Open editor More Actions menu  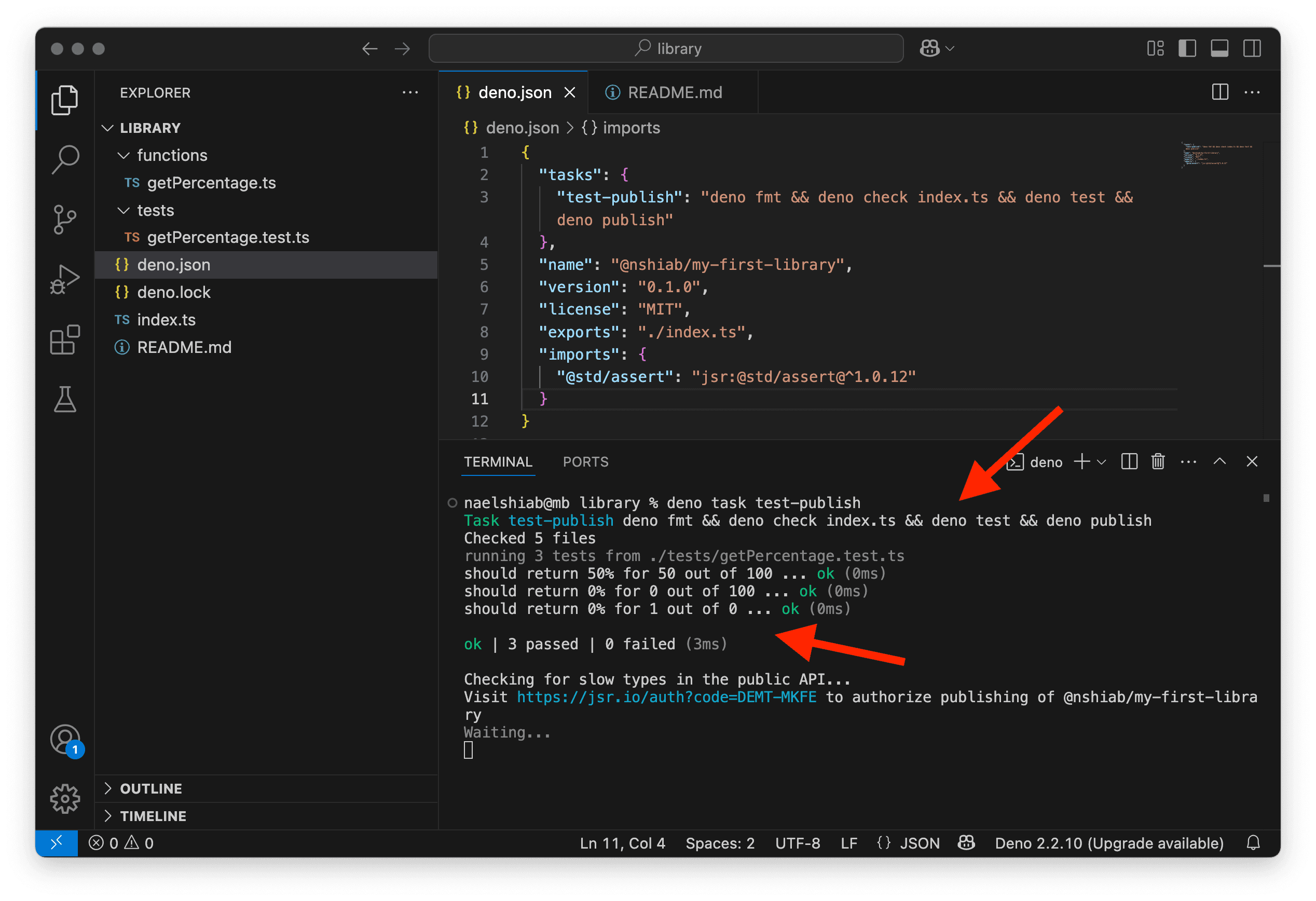pyautogui.click(x=1252, y=92)
